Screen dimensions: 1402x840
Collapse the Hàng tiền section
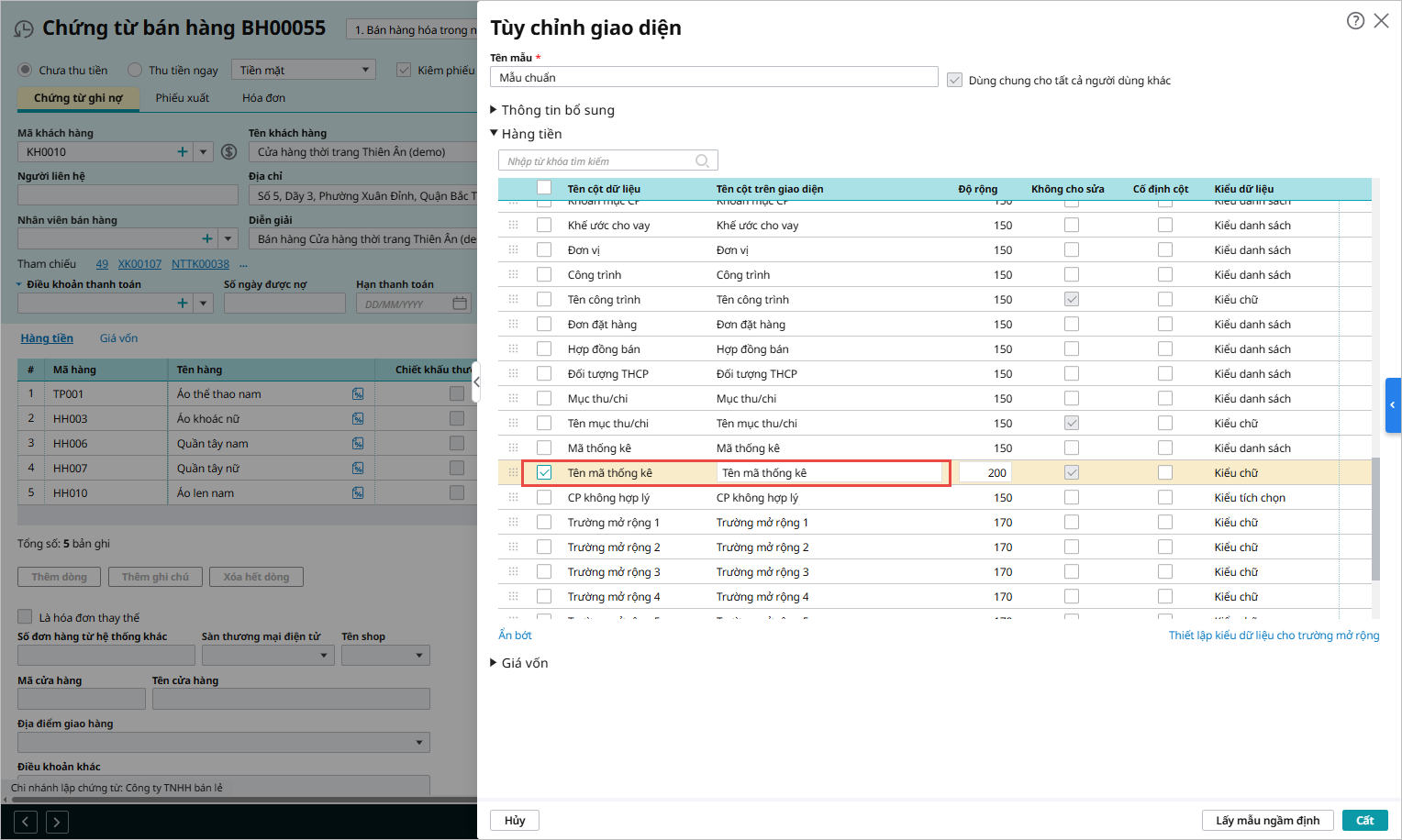click(494, 134)
